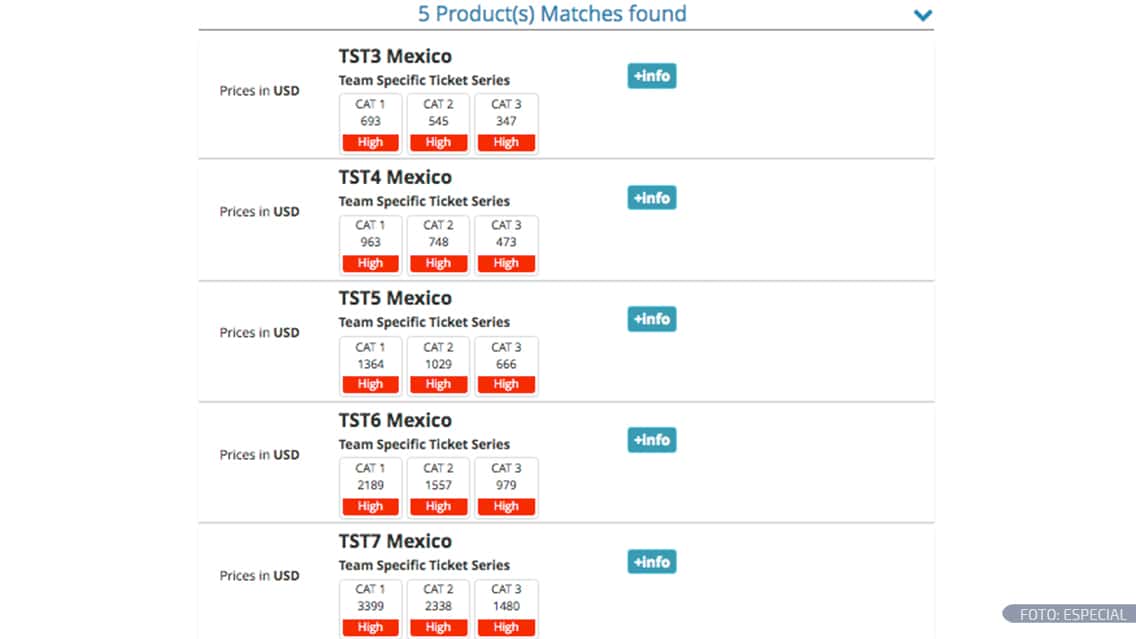Click the TST7 Mexico product title
The image size is (1136, 639).
(395, 541)
